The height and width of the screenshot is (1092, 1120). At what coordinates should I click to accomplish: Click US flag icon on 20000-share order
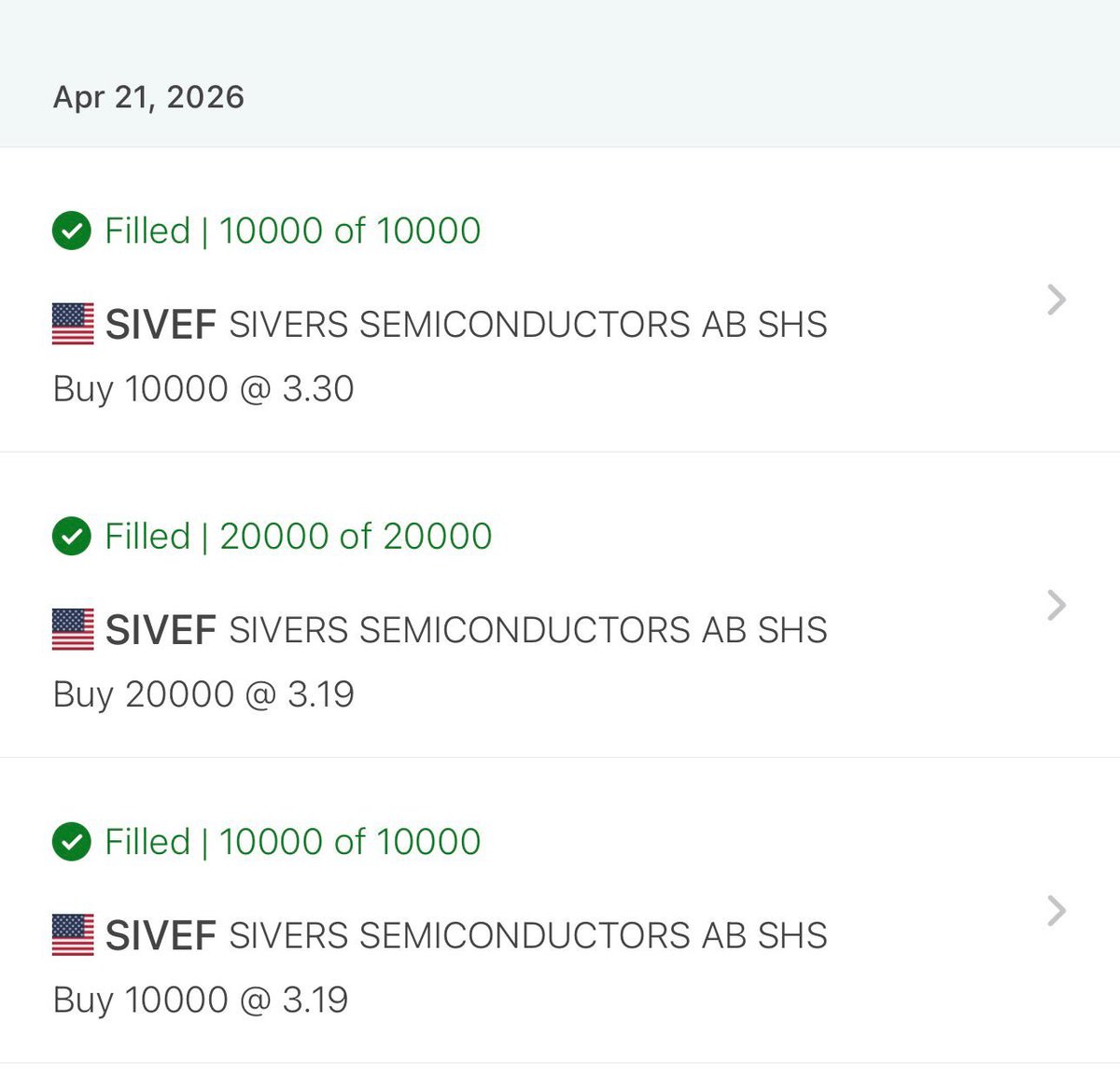point(73,629)
